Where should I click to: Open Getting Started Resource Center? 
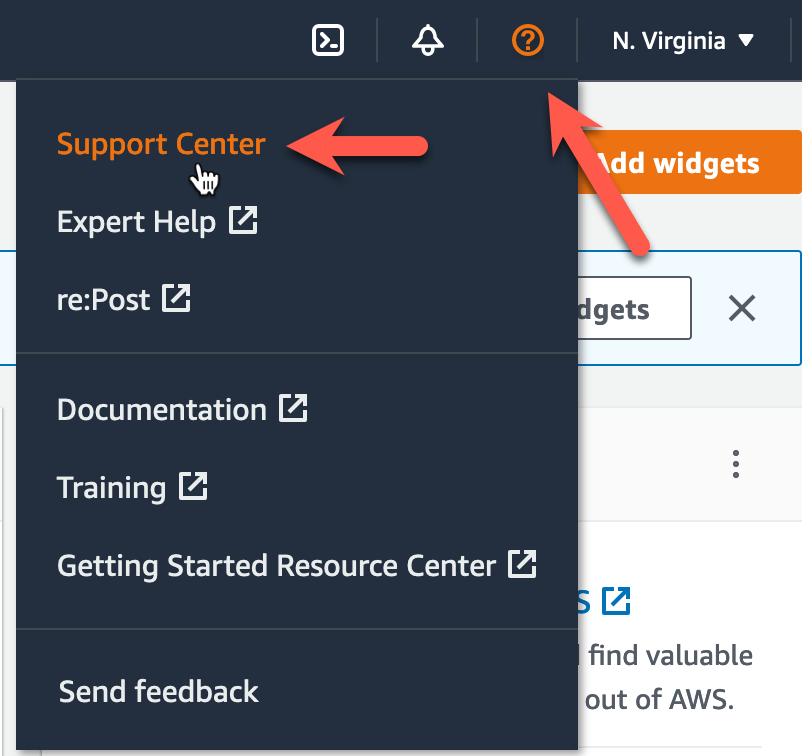pos(276,565)
